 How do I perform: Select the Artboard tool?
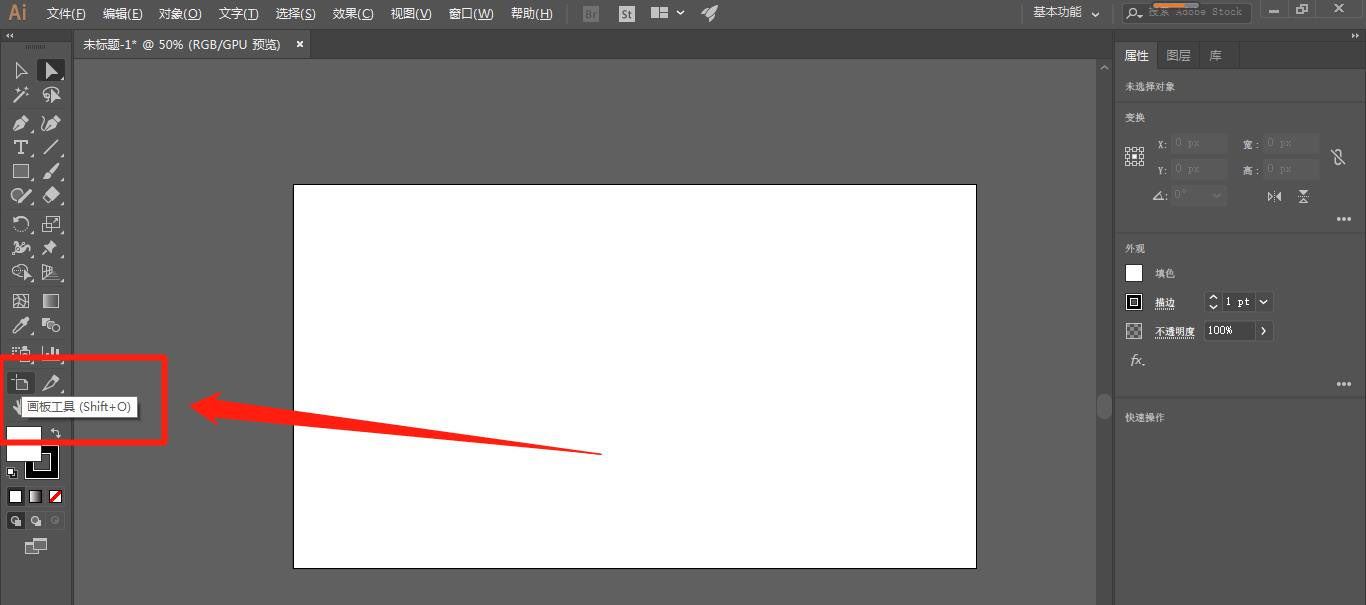[20, 383]
